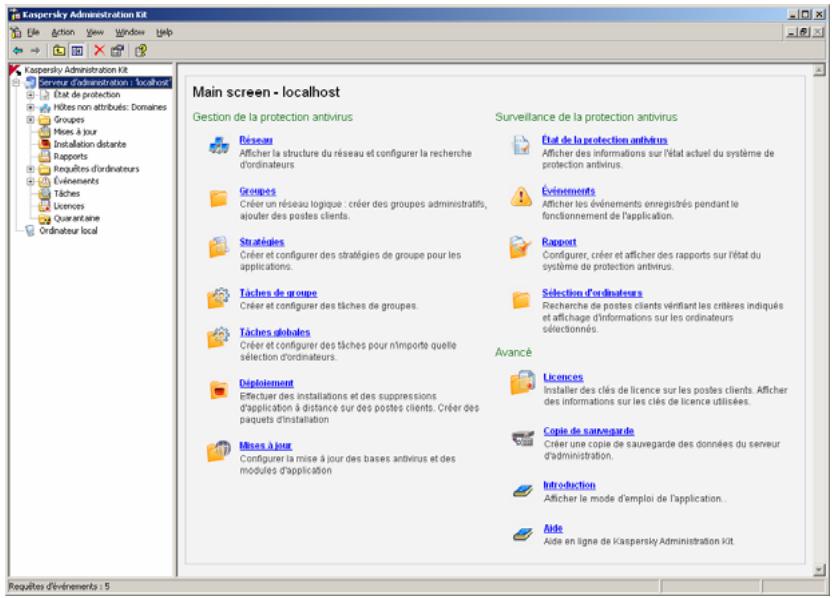Click the main-pane Licences folder icon
832x598 pixels.
pyautogui.click(x=522, y=383)
